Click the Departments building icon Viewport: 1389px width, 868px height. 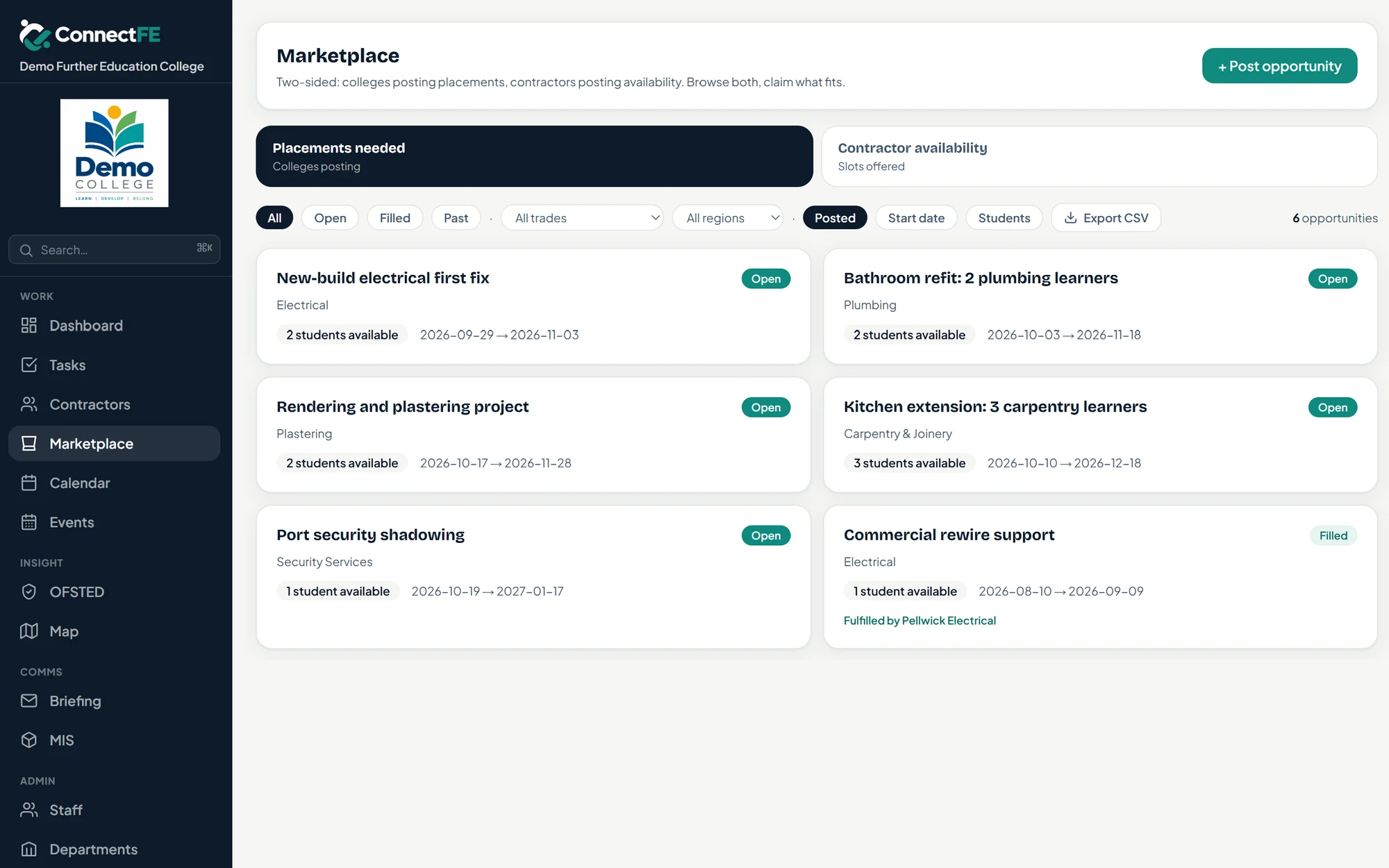tap(28, 849)
